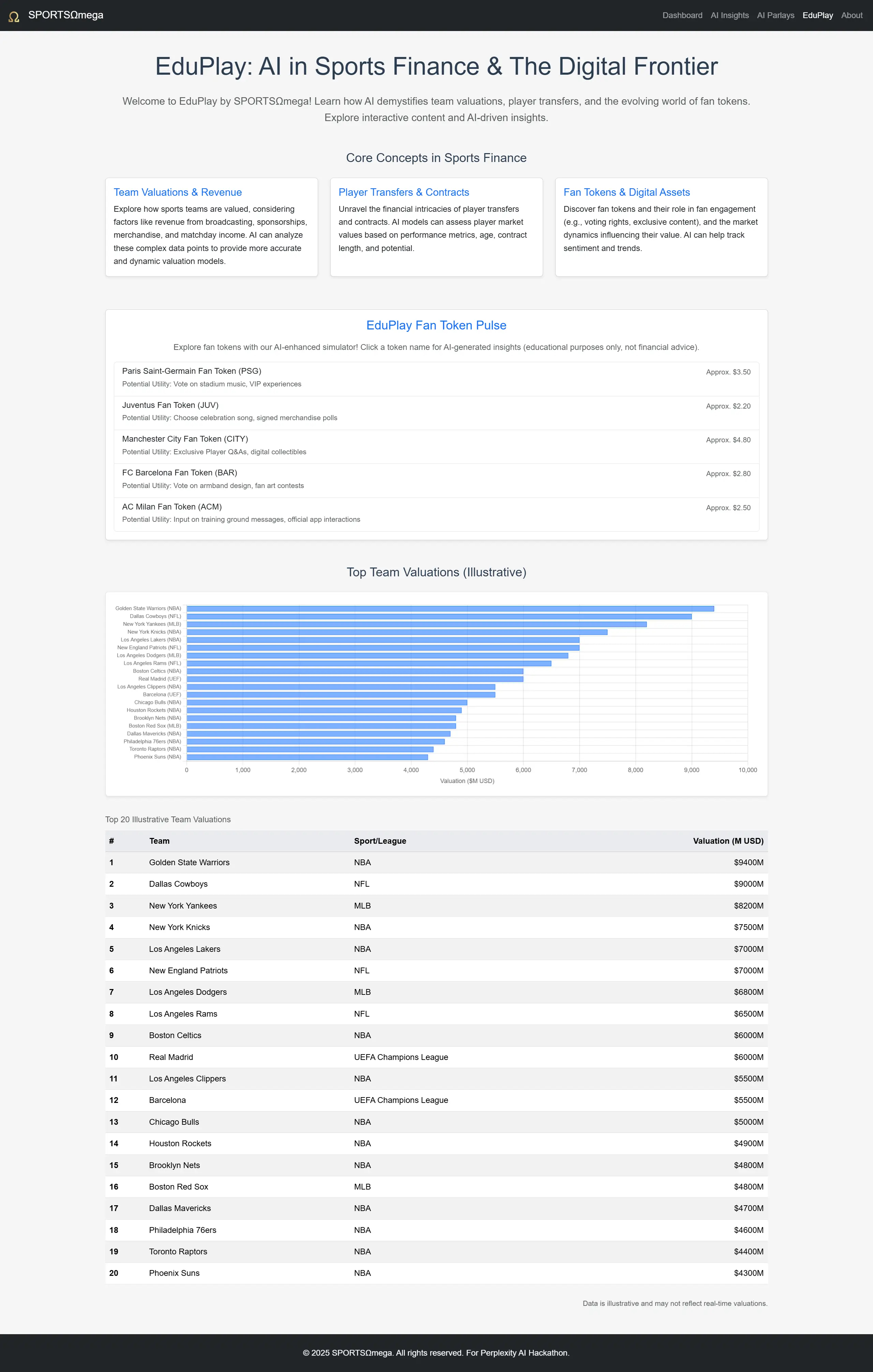Open the AI Parlays nav item

[x=775, y=15]
